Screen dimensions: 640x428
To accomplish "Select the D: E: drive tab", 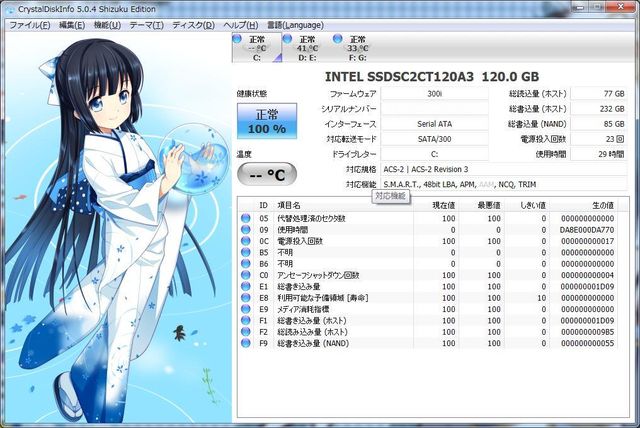I will (307, 48).
